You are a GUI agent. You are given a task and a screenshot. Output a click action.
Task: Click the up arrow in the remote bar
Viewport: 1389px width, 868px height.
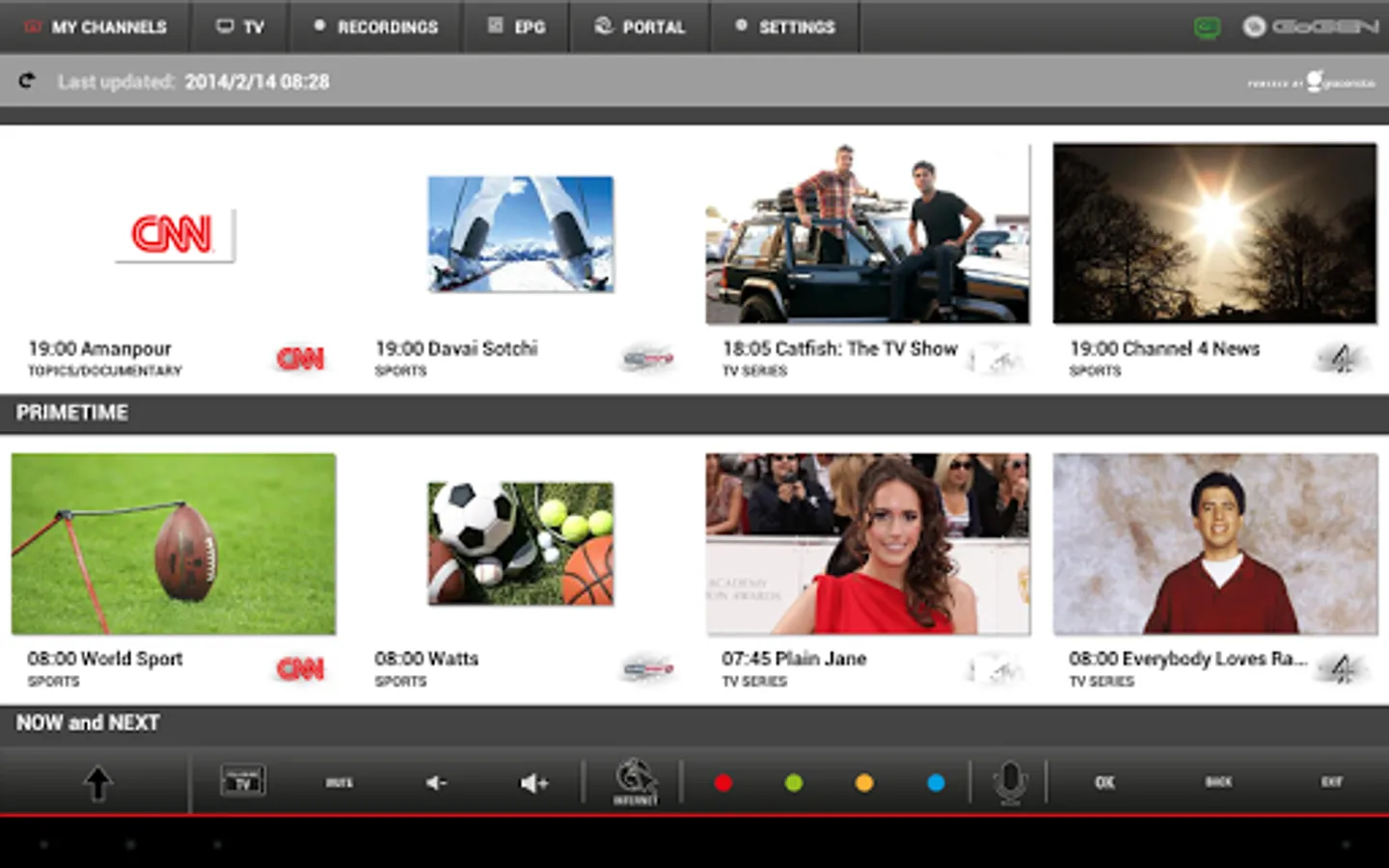(97, 782)
